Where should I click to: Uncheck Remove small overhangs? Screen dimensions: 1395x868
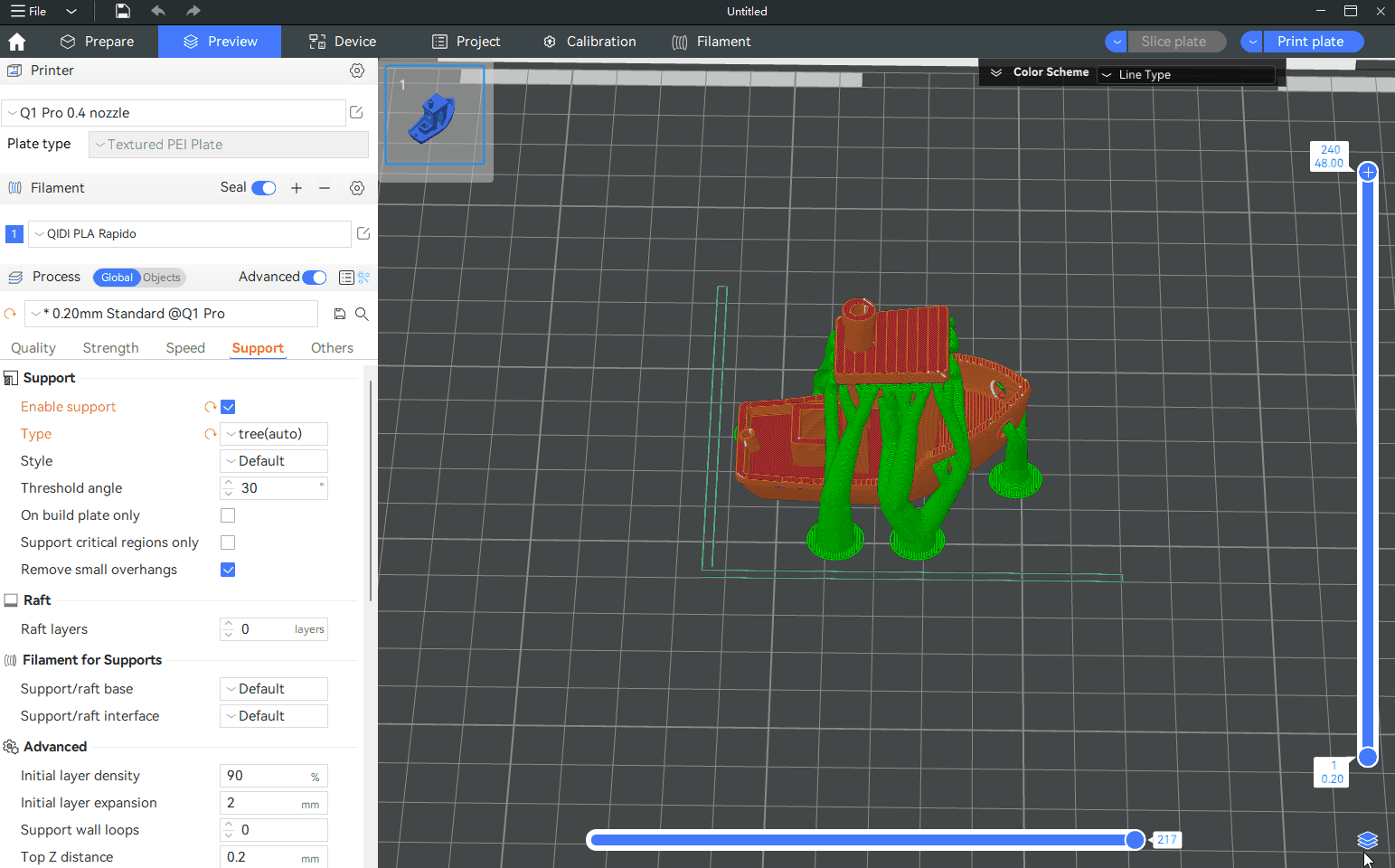228,570
